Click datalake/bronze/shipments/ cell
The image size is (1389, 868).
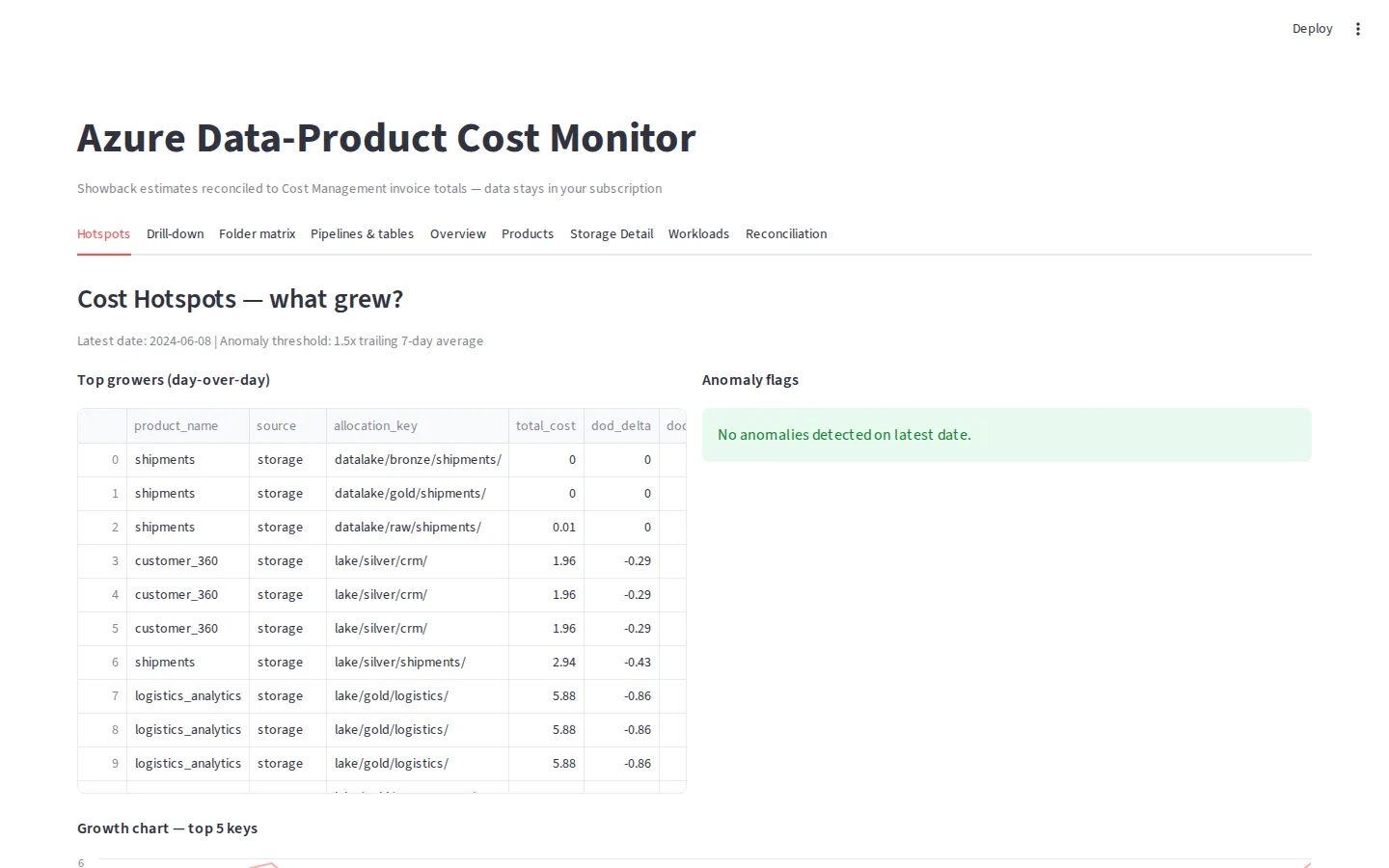418,460
